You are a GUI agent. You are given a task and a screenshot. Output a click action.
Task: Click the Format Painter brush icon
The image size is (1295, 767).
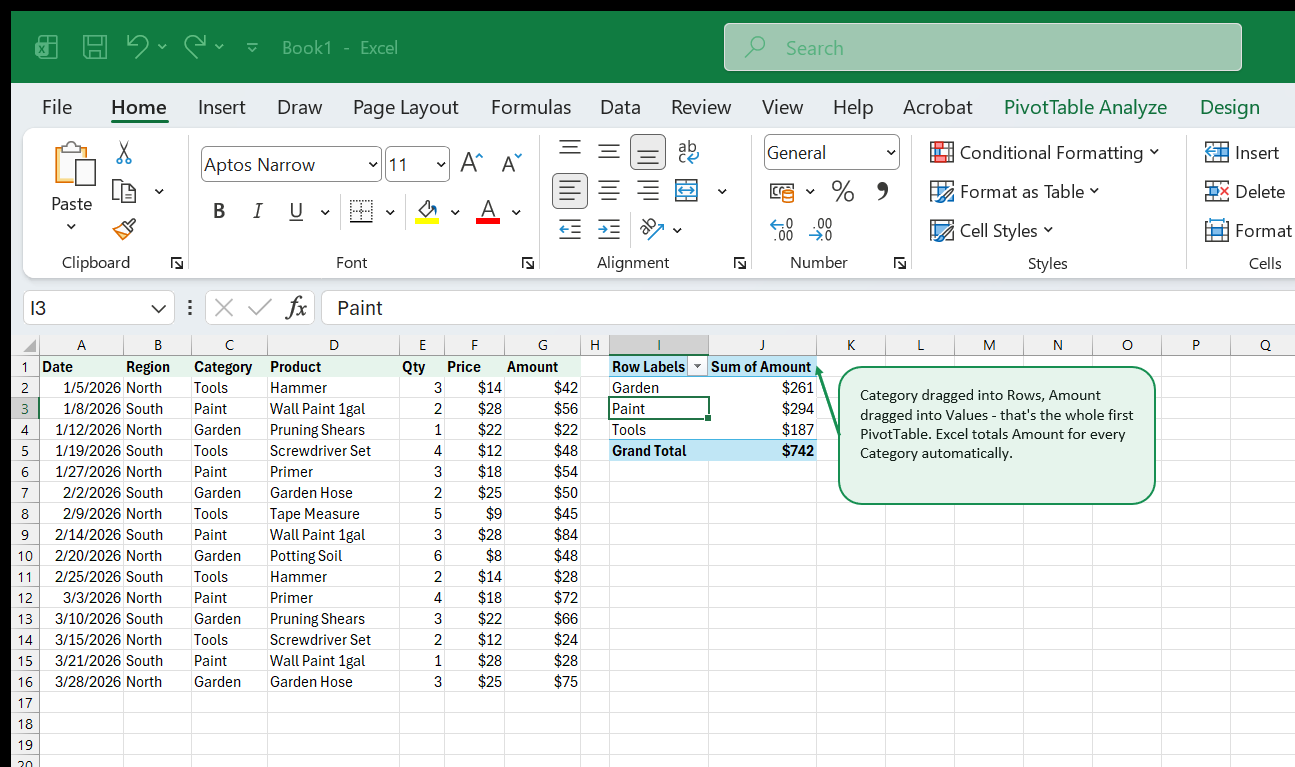124,230
